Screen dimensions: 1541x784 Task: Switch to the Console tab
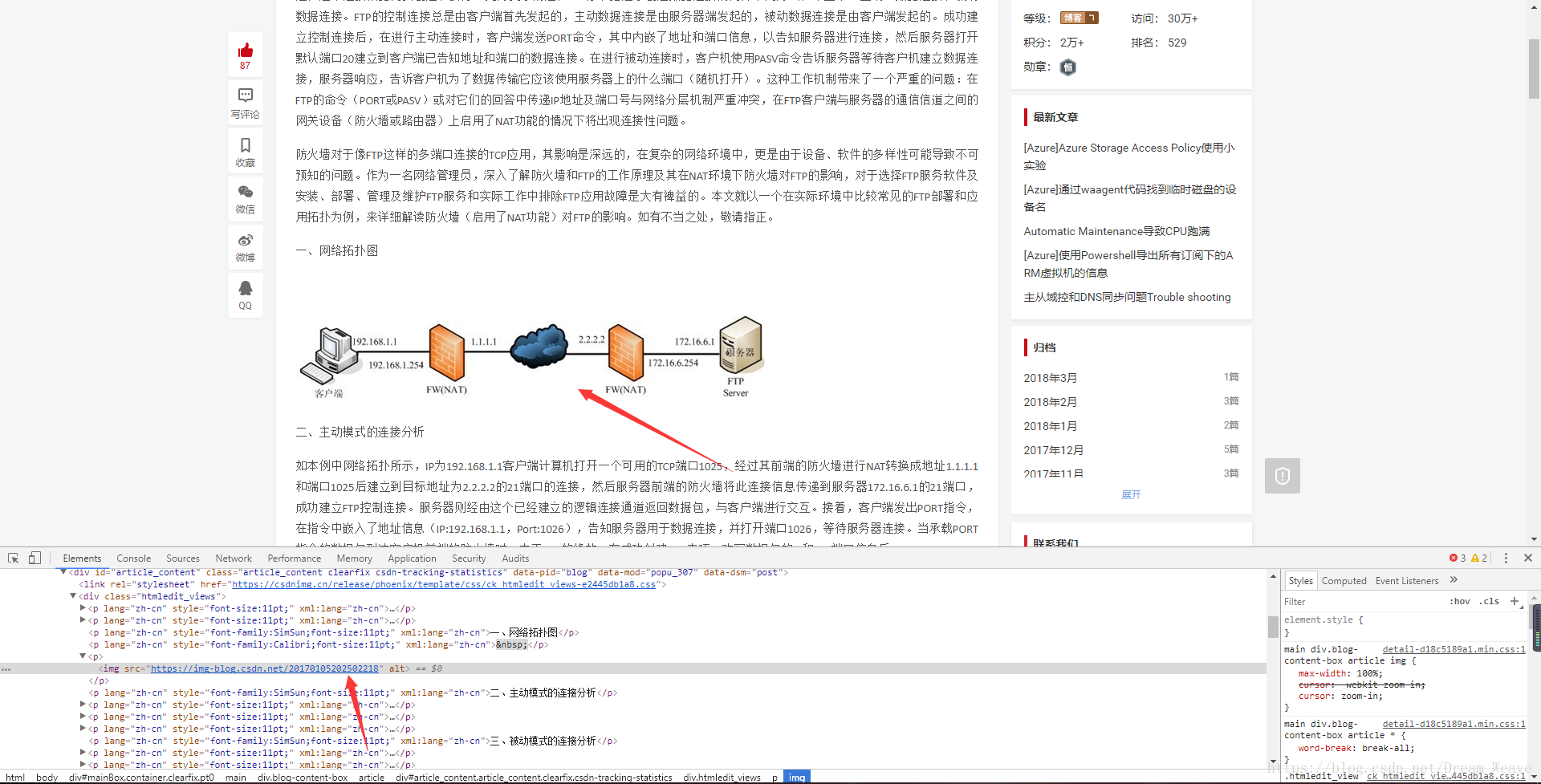point(133,559)
